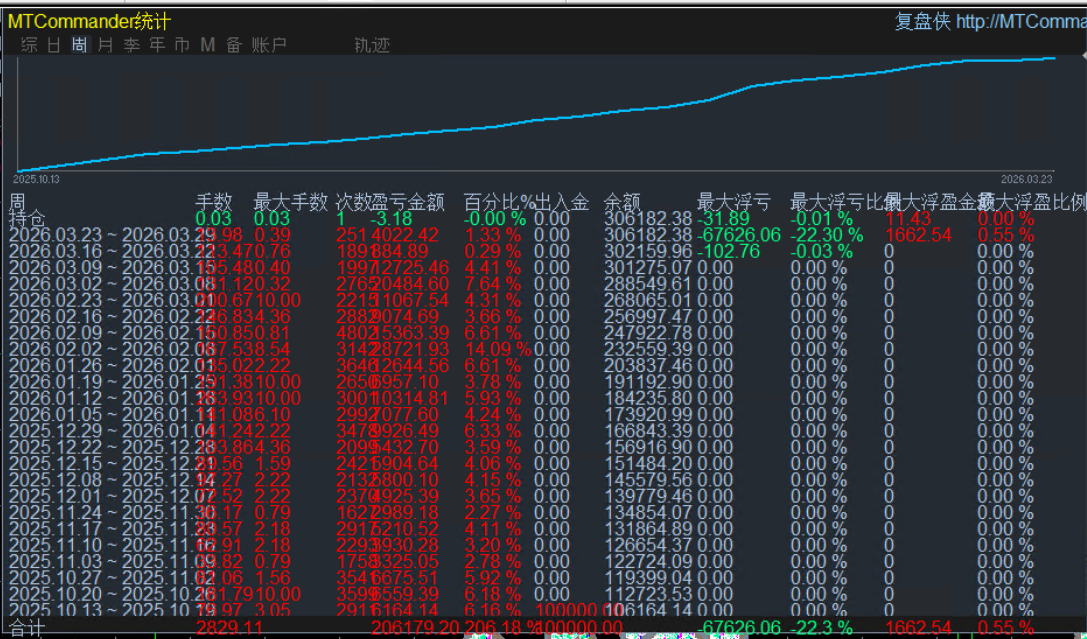The height and width of the screenshot is (639, 1087).
Task: Click the balance value 301275.07
Action: click(648, 268)
